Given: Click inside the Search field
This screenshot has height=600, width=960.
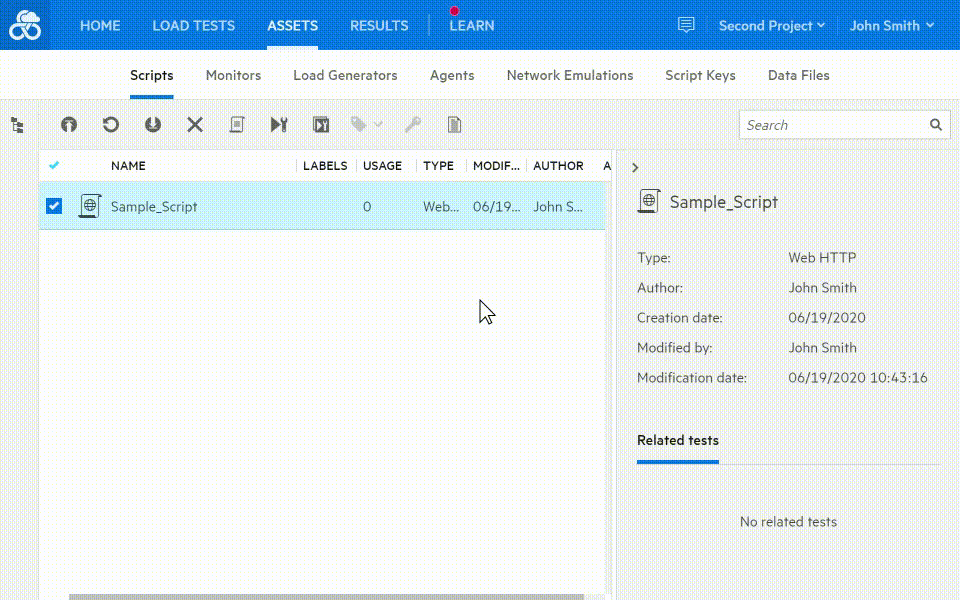Looking at the screenshot, I should [835, 124].
